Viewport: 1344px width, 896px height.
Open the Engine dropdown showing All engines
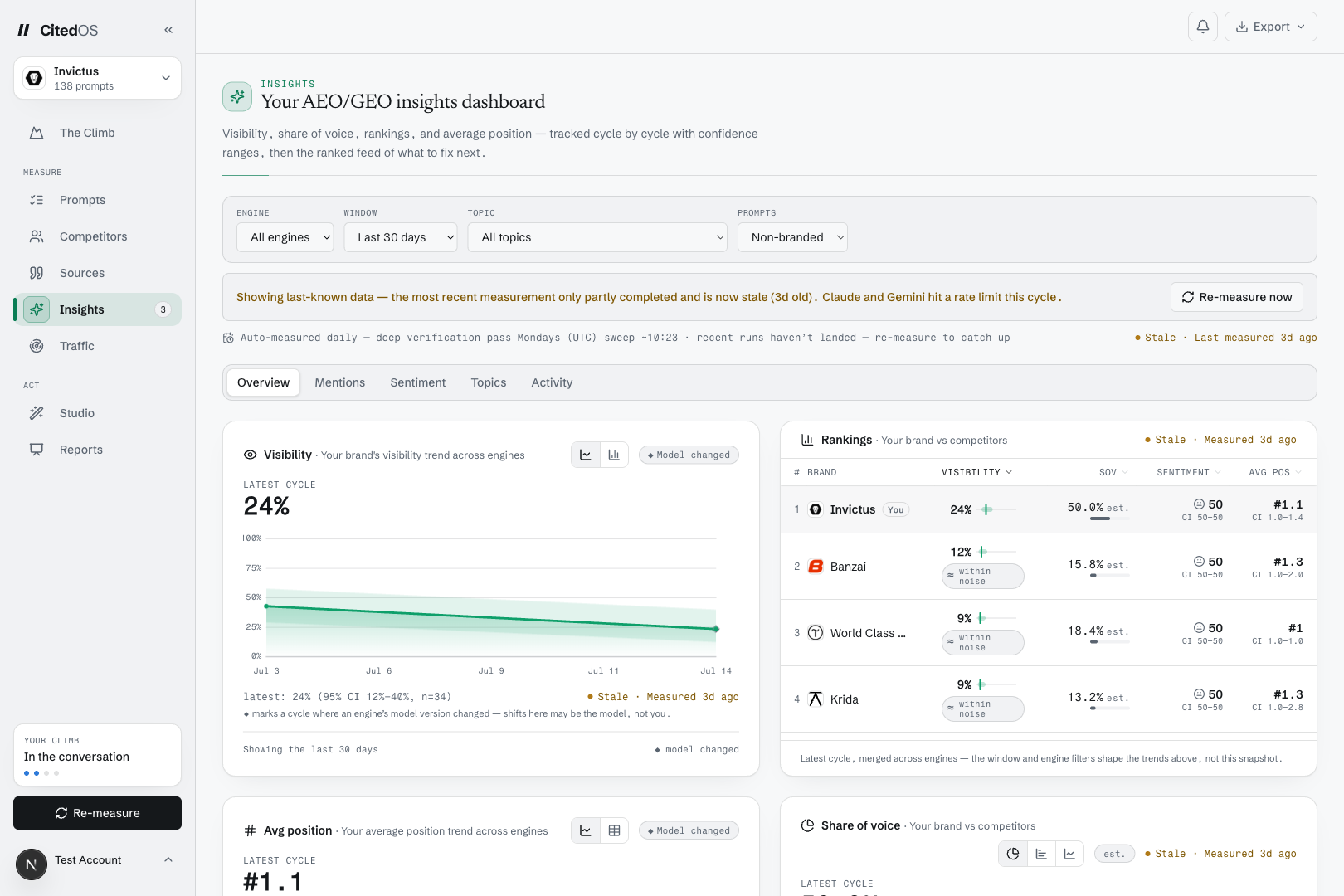click(285, 237)
